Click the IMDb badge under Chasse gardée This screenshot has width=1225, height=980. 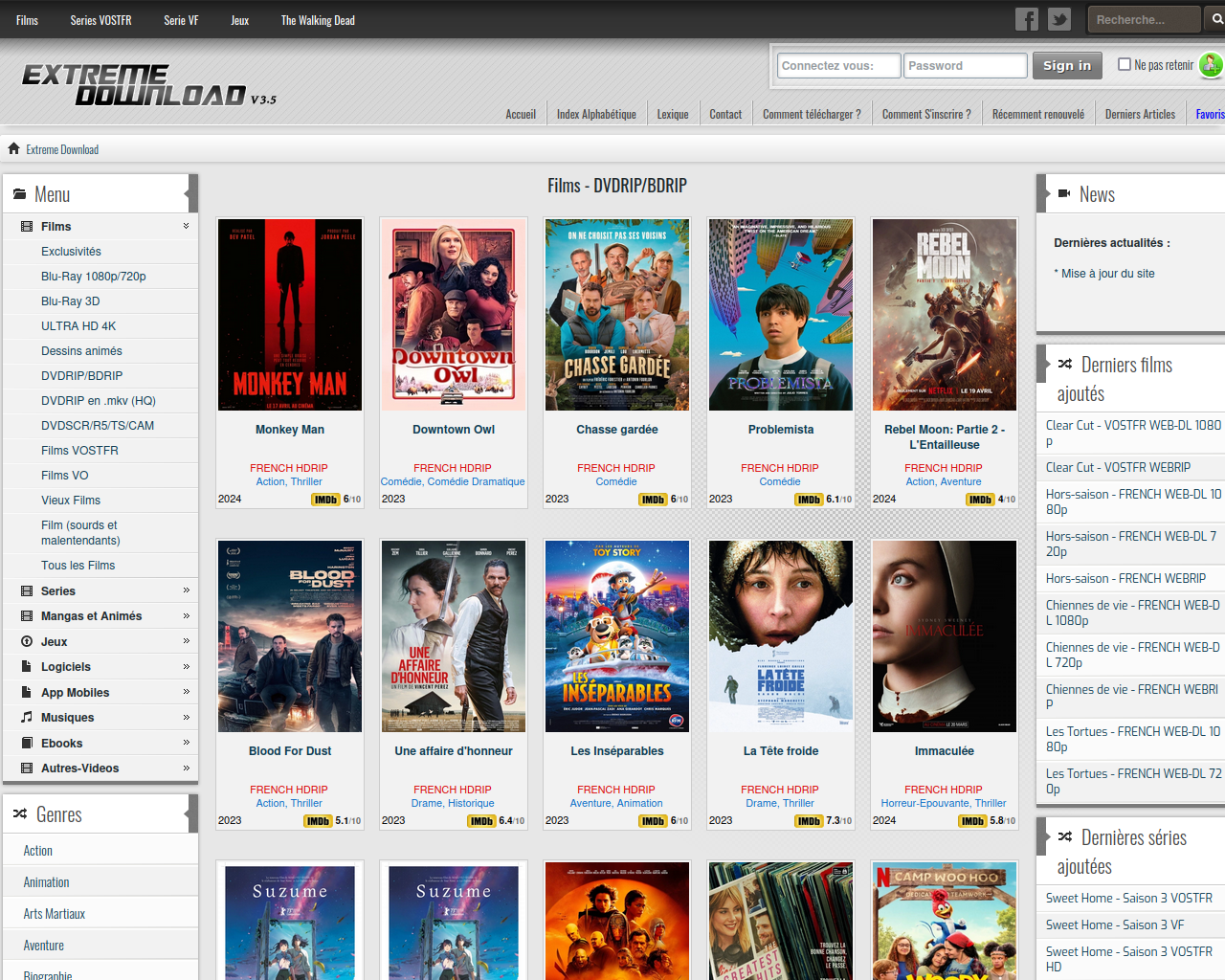(653, 500)
